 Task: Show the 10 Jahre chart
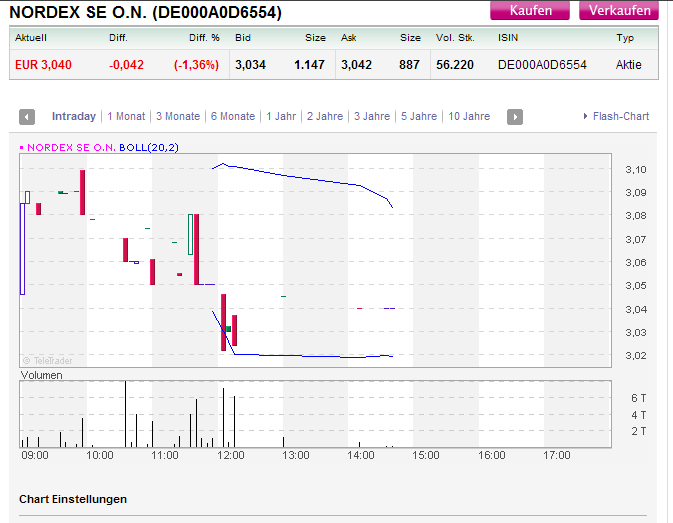click(469, 116)
